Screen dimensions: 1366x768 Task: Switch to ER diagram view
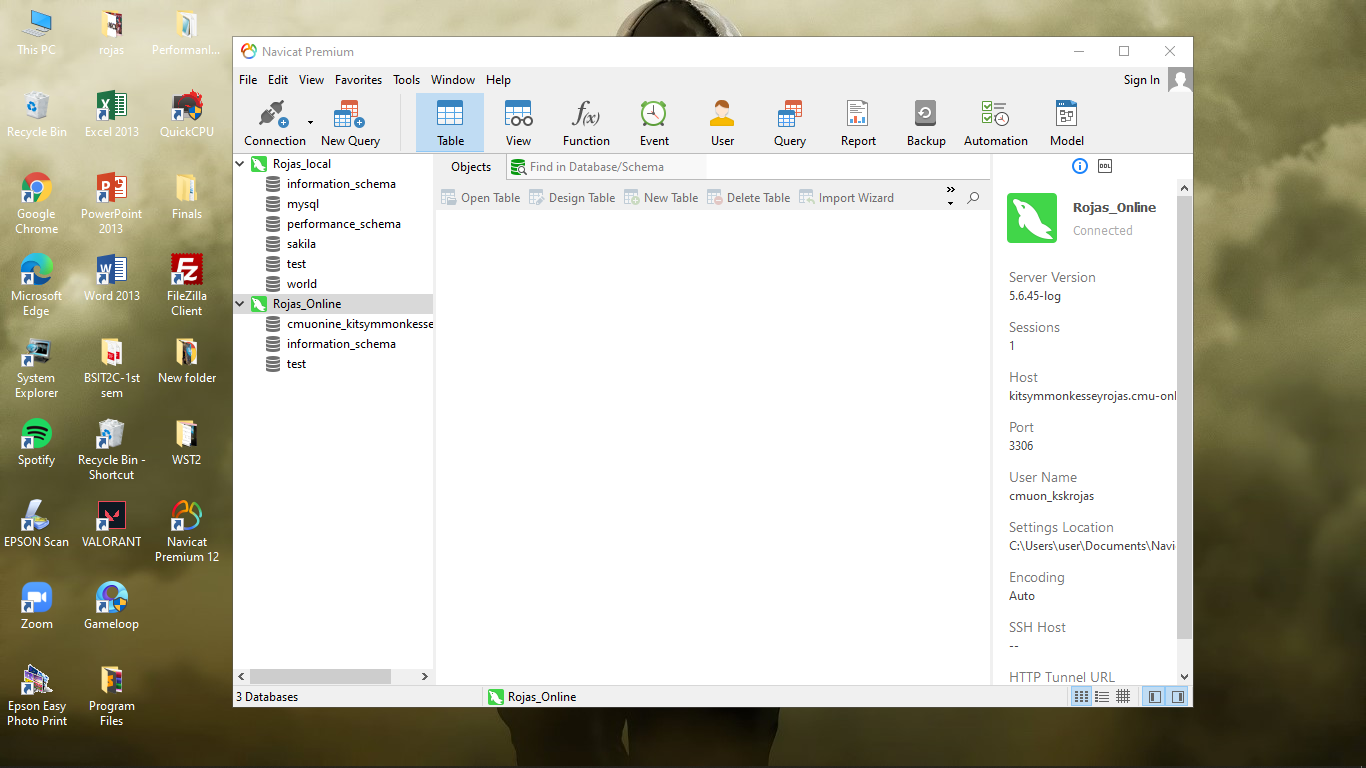pyautogui.click(x=1123, y=697)
